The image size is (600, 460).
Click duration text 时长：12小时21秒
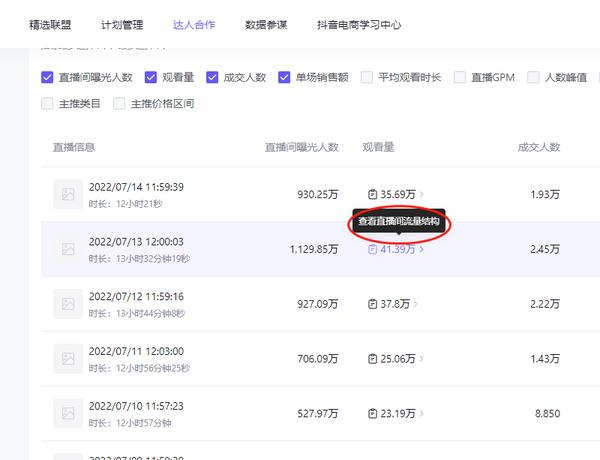coord(126,204)
